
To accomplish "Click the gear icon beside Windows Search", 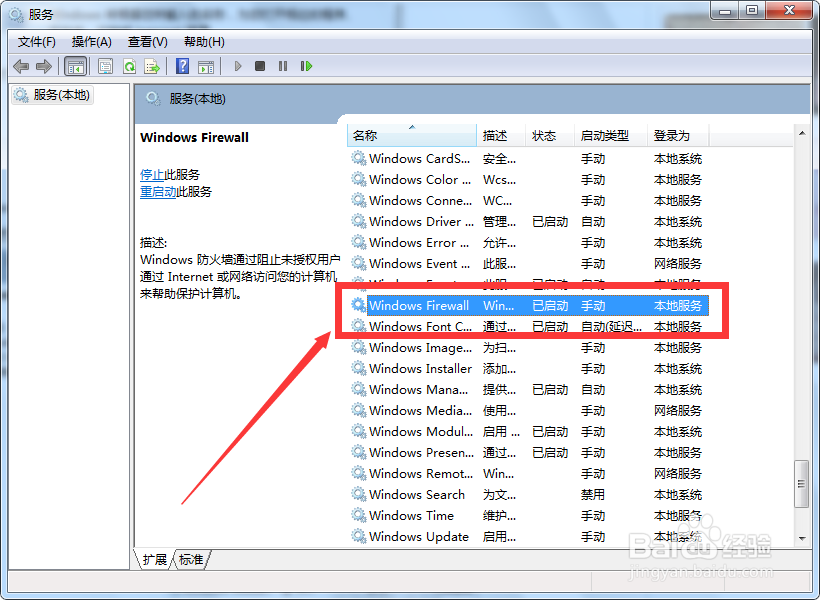I will pos(359,494).
